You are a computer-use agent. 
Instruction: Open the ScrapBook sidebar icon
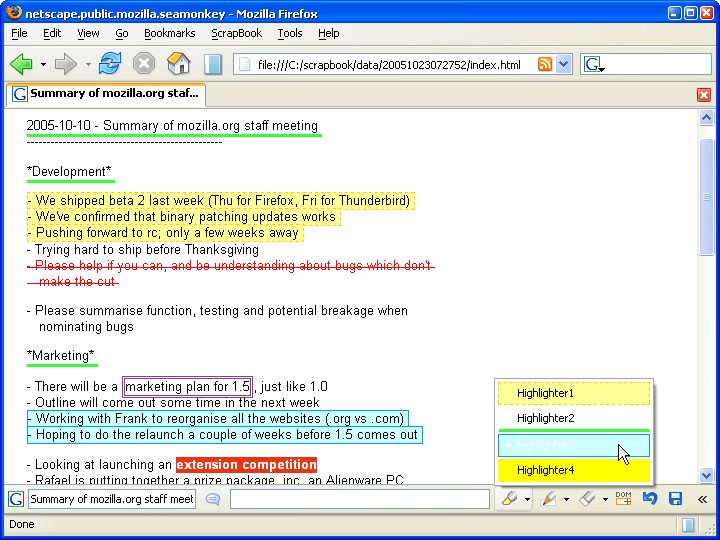[212, 65]
